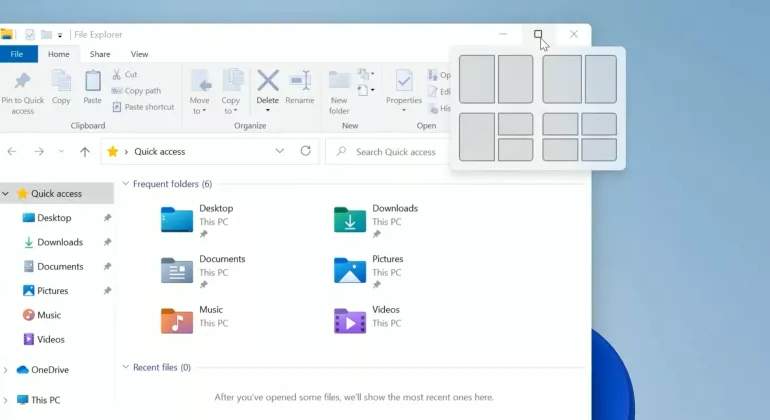Click the Quick access address bar path
This screenshot has height=420, width=770.
point(160,151)
